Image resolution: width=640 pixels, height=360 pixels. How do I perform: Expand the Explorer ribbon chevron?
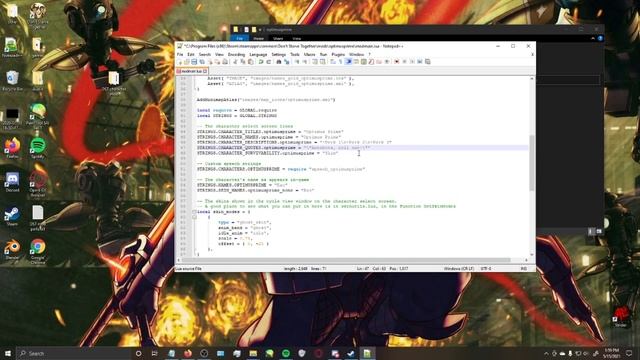tap(593, 38)
